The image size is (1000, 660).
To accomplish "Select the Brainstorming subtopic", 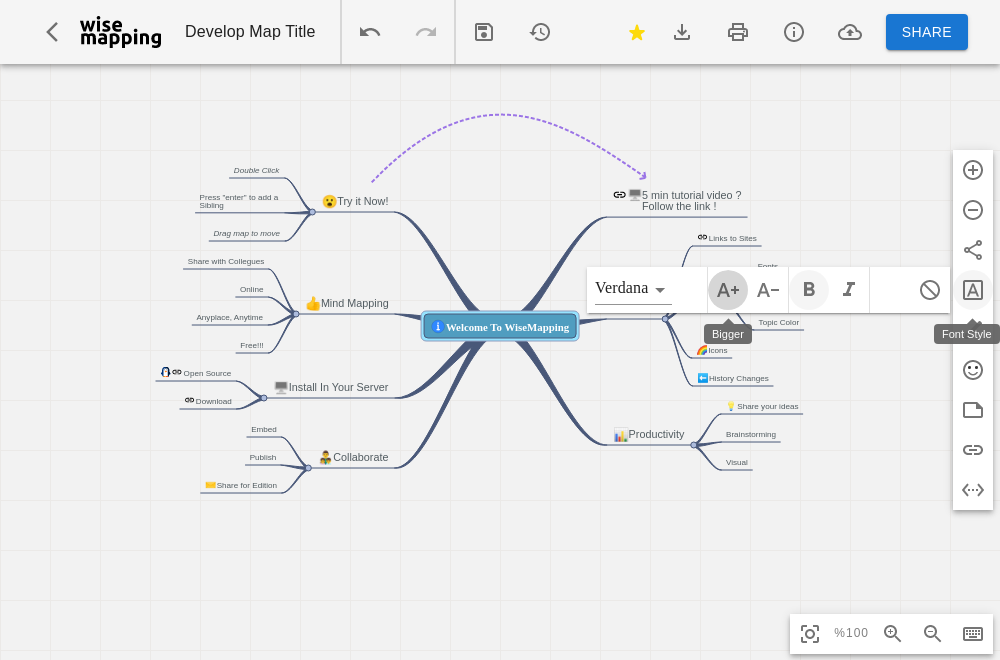I will [751, 435].
